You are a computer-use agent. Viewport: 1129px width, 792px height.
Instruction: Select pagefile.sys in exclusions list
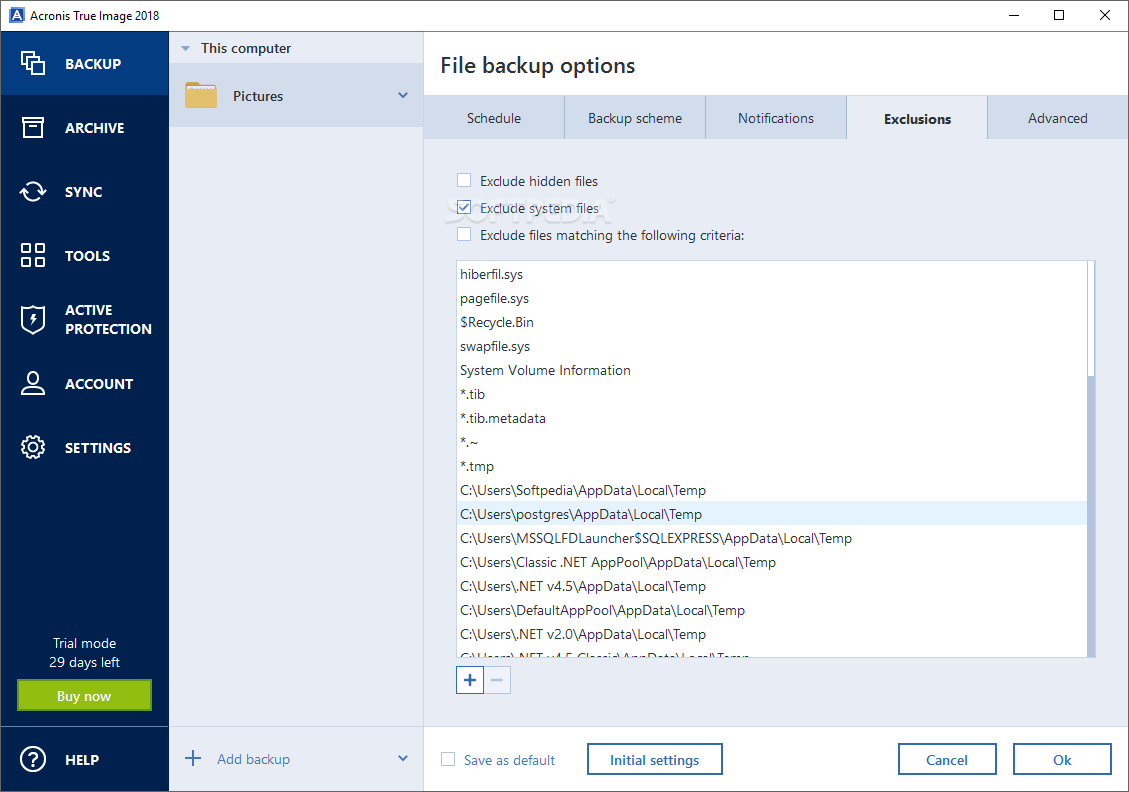tap(771, 298)
